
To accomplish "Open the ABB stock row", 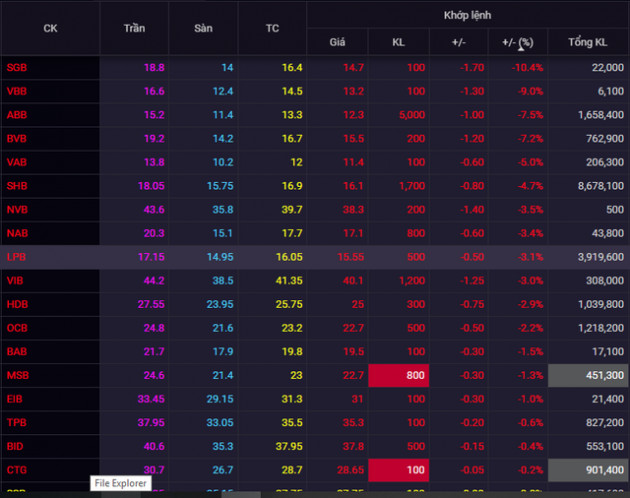I will 315,115.
